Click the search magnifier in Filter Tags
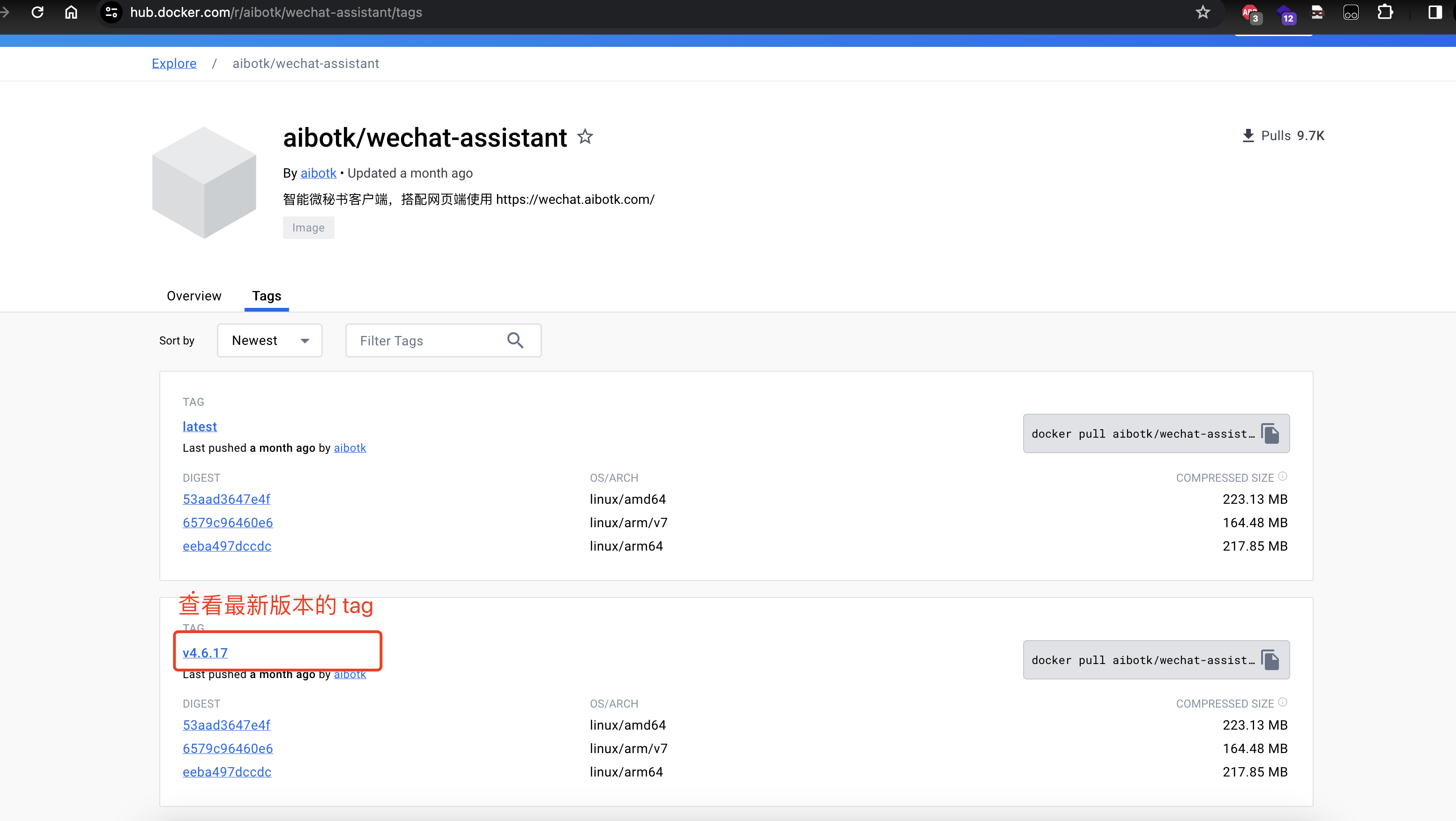The image size is (1456, 821). pos(515,340)
